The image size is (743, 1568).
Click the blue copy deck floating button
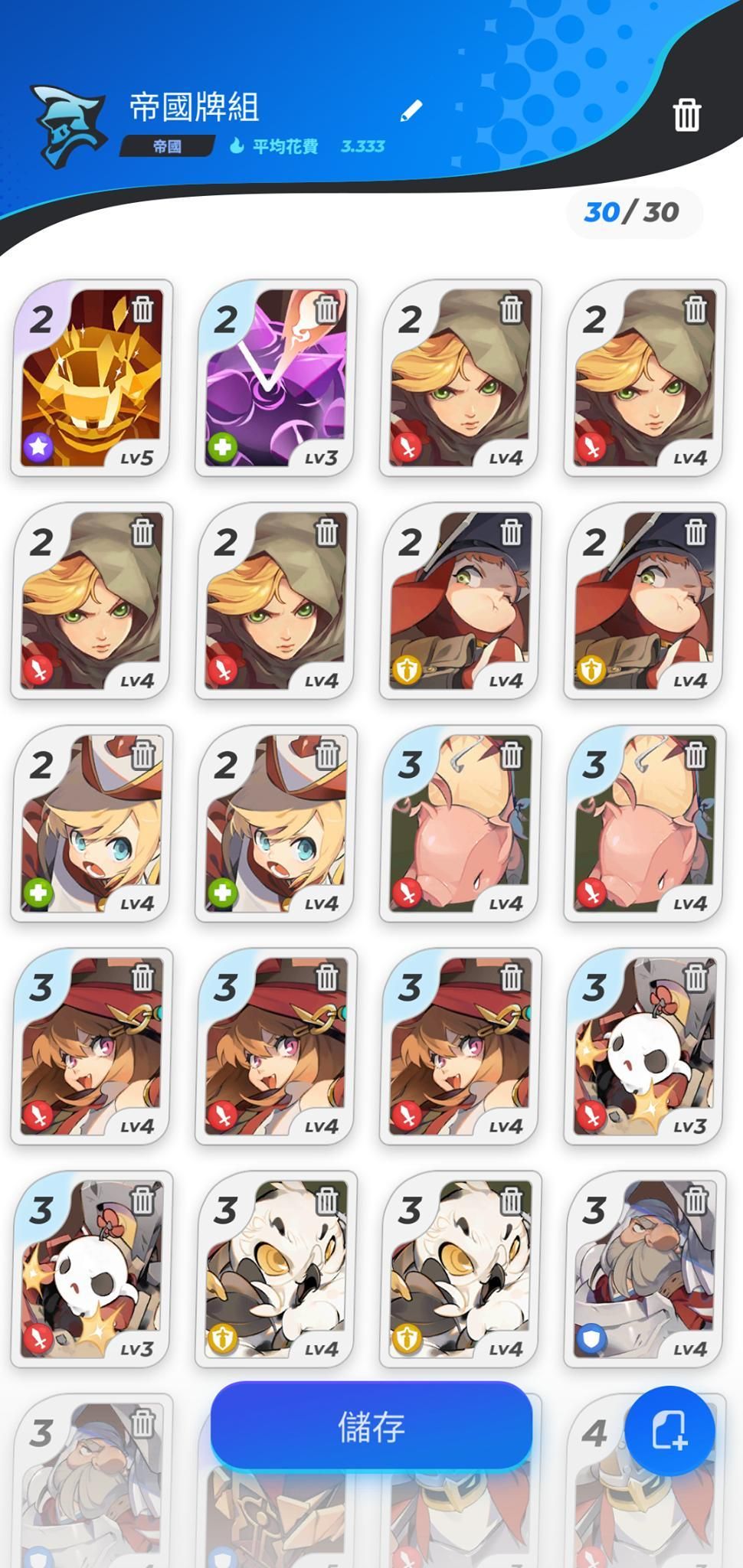click(669, 1431)
